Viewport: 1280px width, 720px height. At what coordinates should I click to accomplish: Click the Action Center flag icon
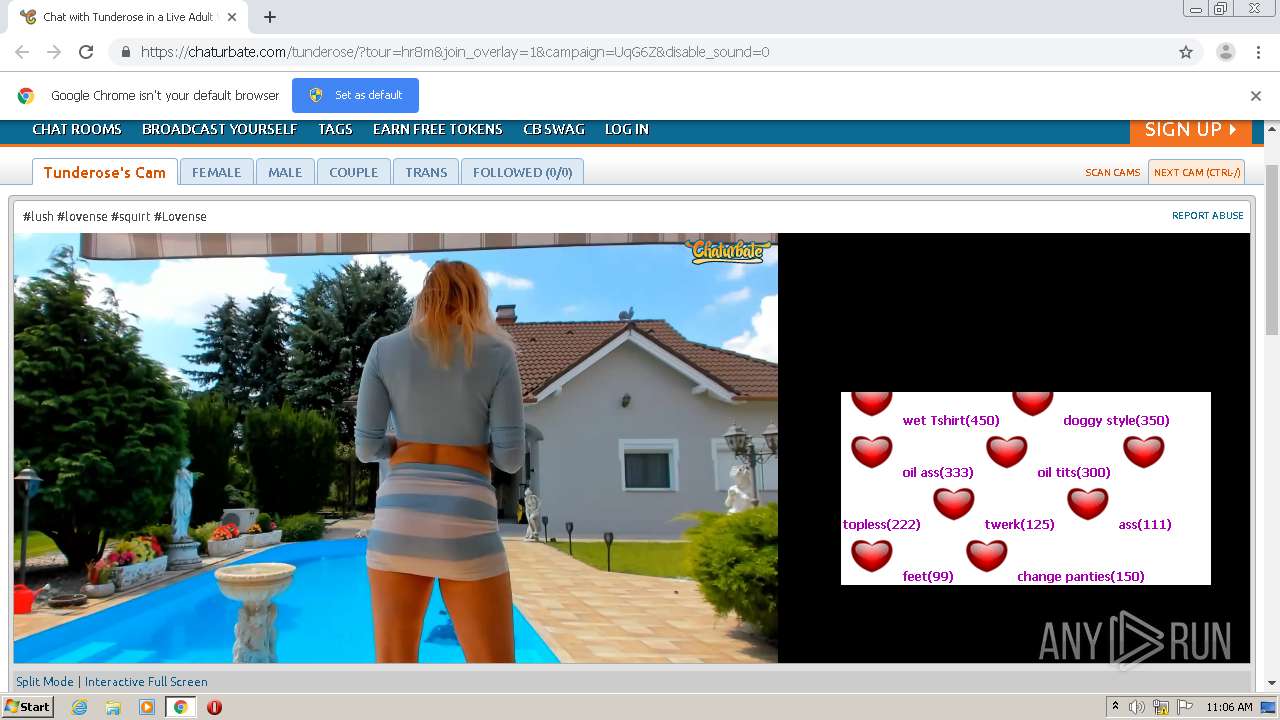point(1185,707)
